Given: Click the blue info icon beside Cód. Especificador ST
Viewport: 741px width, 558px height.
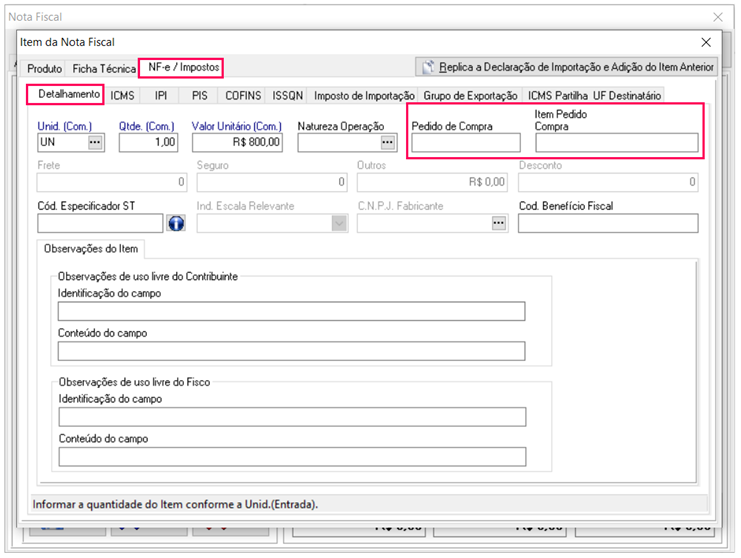Looking at the screenshot, I should (176, 223).
